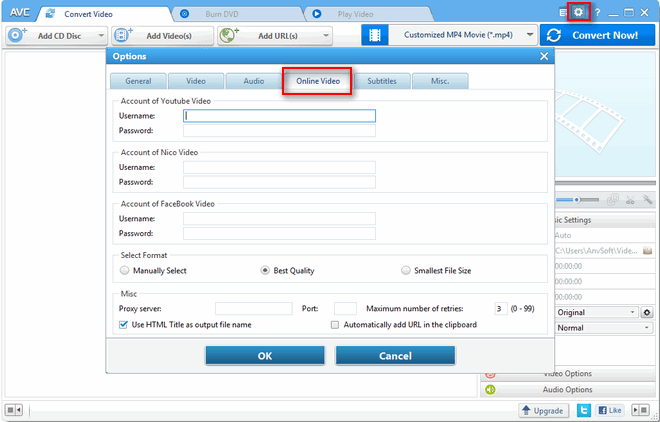Select Smallest File Size radio button
660x422 pixels.
(x=405, y=271)
